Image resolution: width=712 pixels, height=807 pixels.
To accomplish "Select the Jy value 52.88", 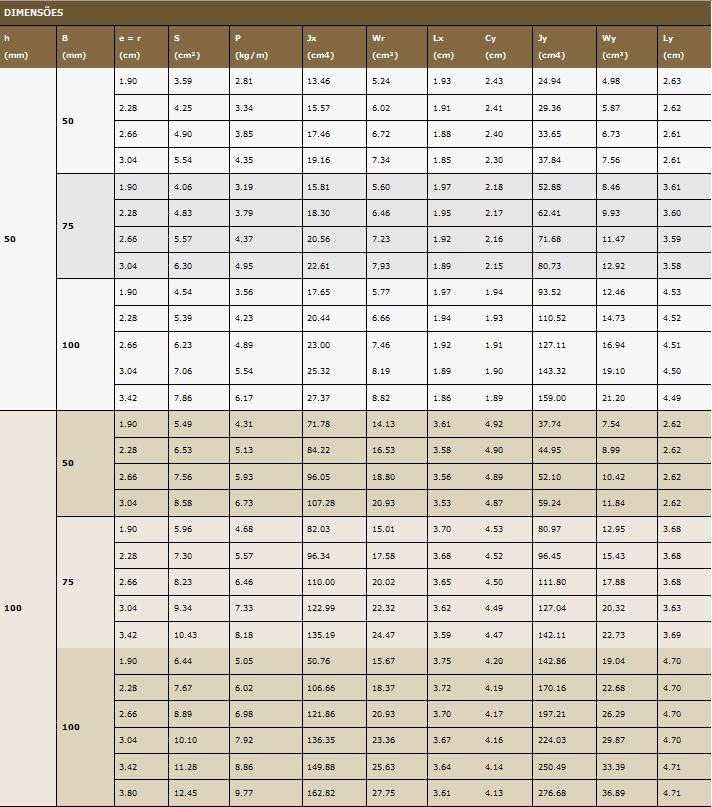I will [x=549, y=187].
